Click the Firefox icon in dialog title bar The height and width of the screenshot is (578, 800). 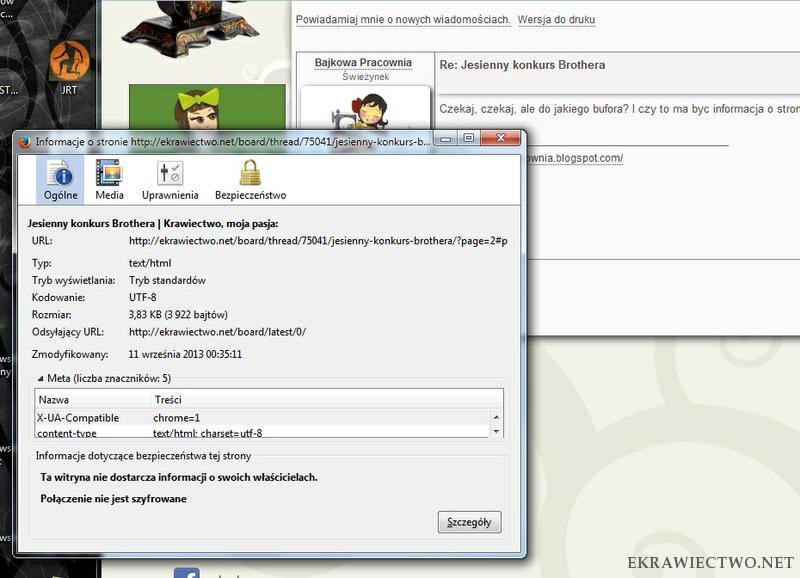tap(25, 142)
